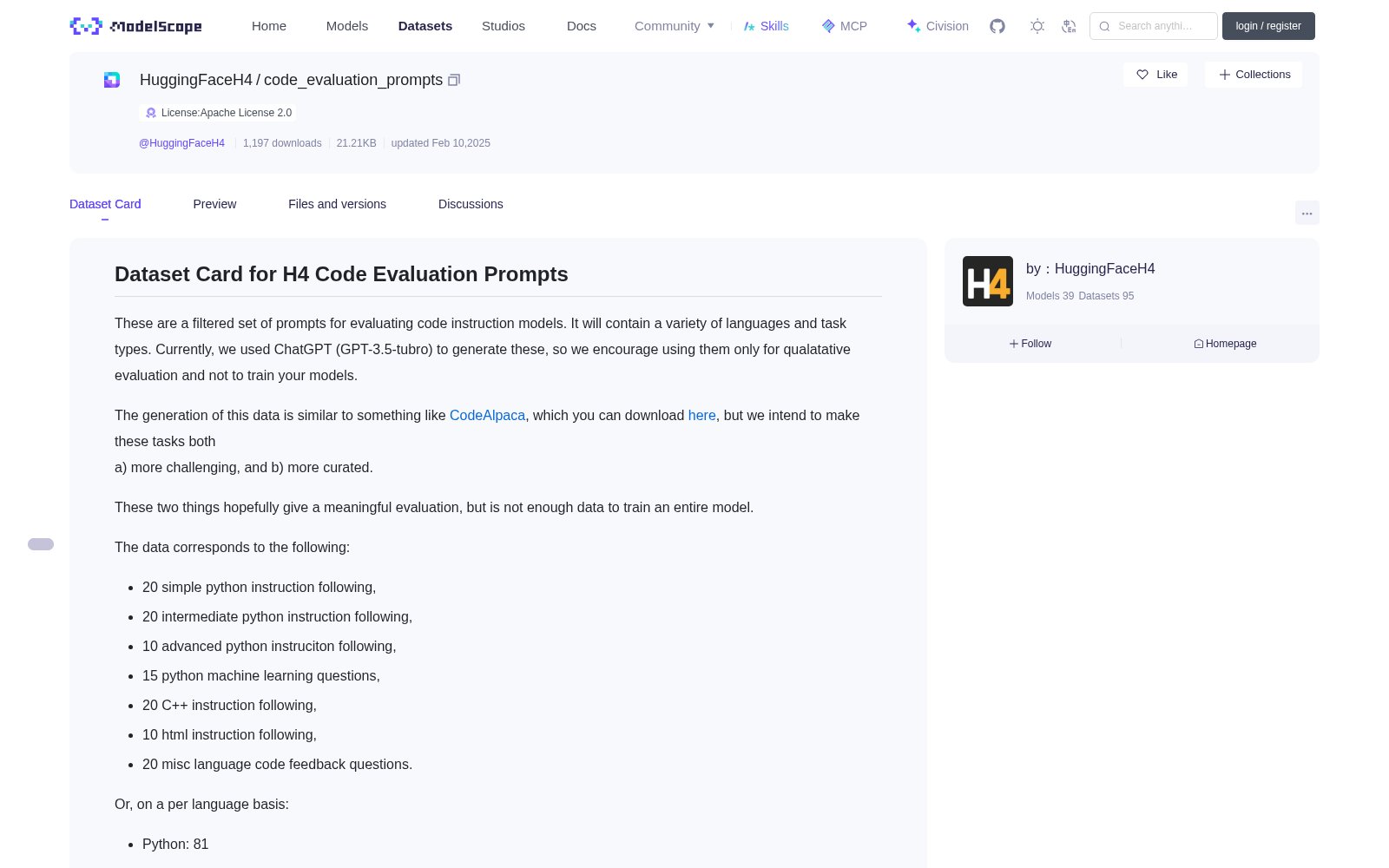Follow the HuggingFaceH4 organization
Screen dimensions: 1389x868
click(1030, 344)
